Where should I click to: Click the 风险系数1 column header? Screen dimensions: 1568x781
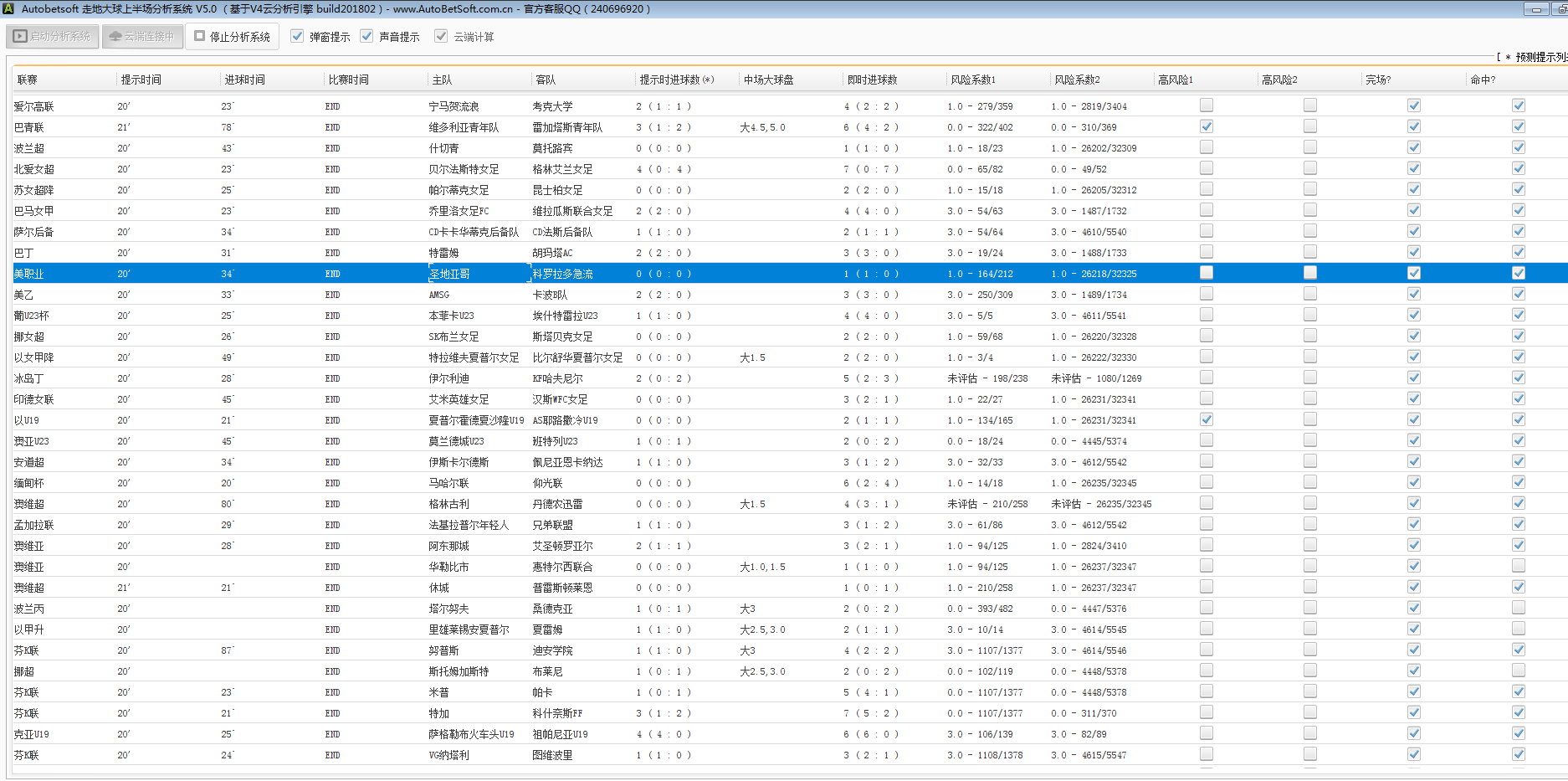[973, 80]
